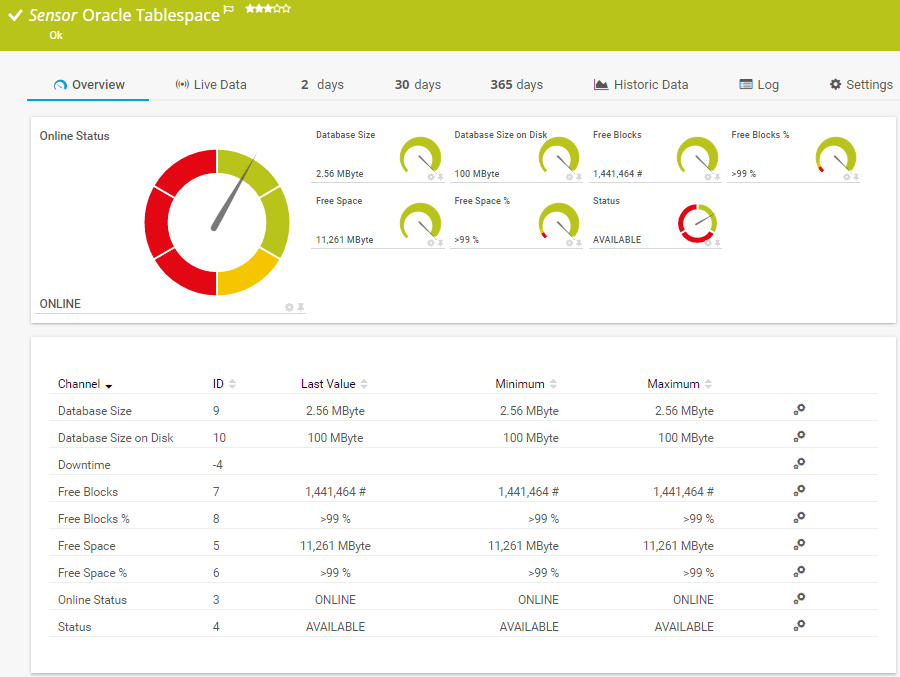Toggle pin on Status gauge
Viewport: 900px width, 677px height.
pyautogui.click(x=717, y=243)
